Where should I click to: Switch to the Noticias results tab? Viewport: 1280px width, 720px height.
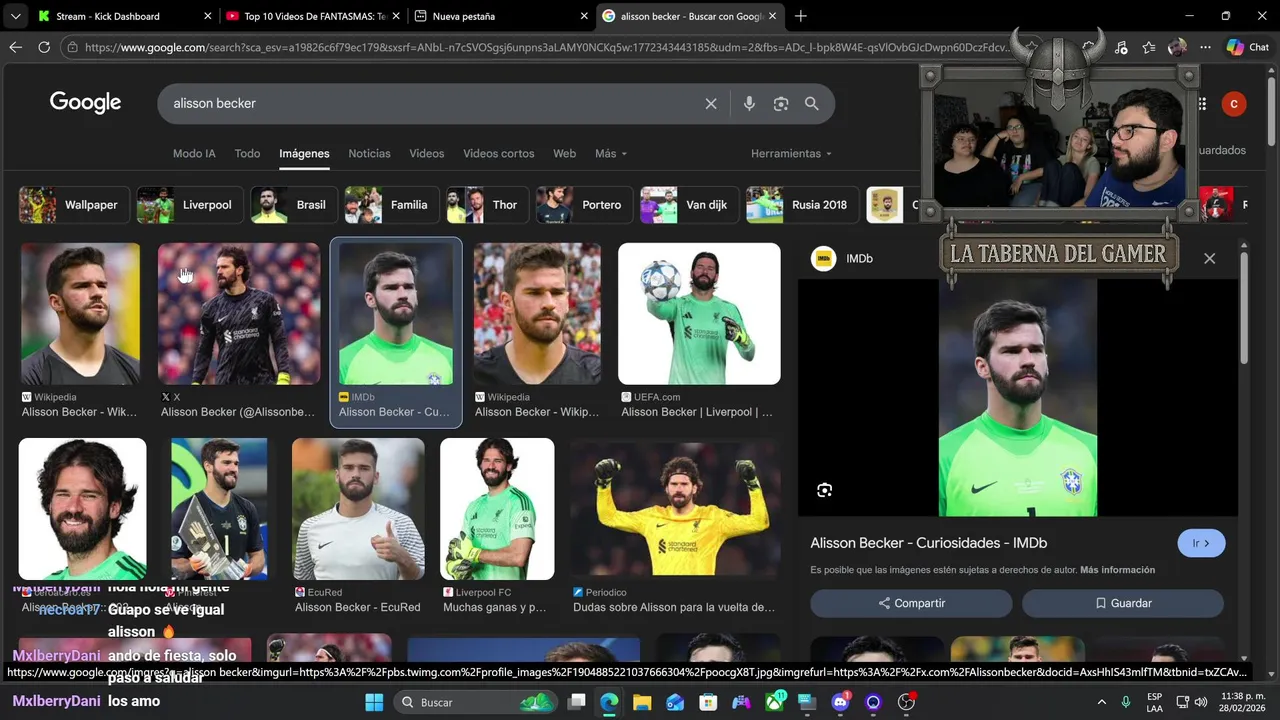[x=369, y=154]
